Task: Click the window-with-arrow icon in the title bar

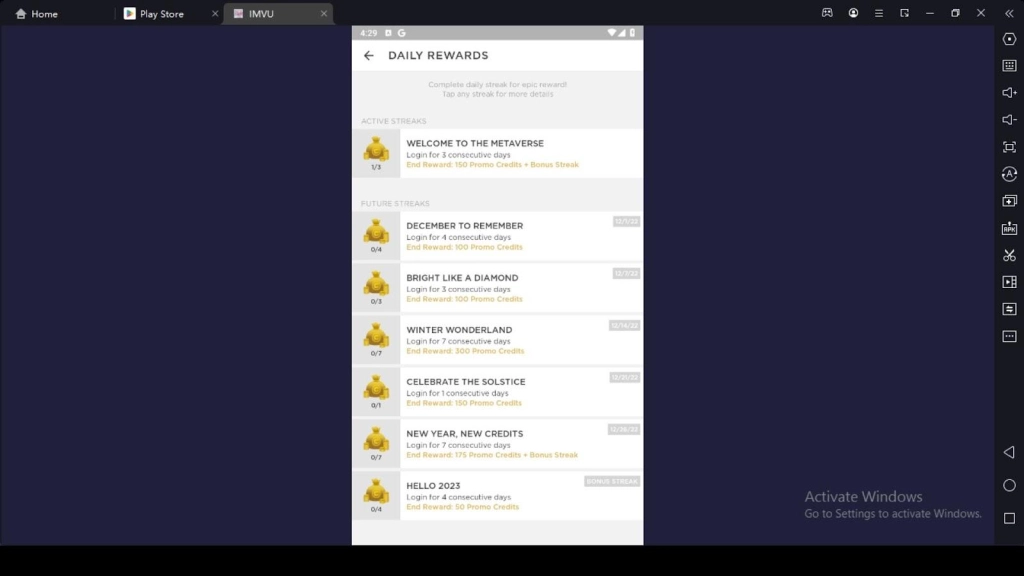Action: tap(904, 13)
